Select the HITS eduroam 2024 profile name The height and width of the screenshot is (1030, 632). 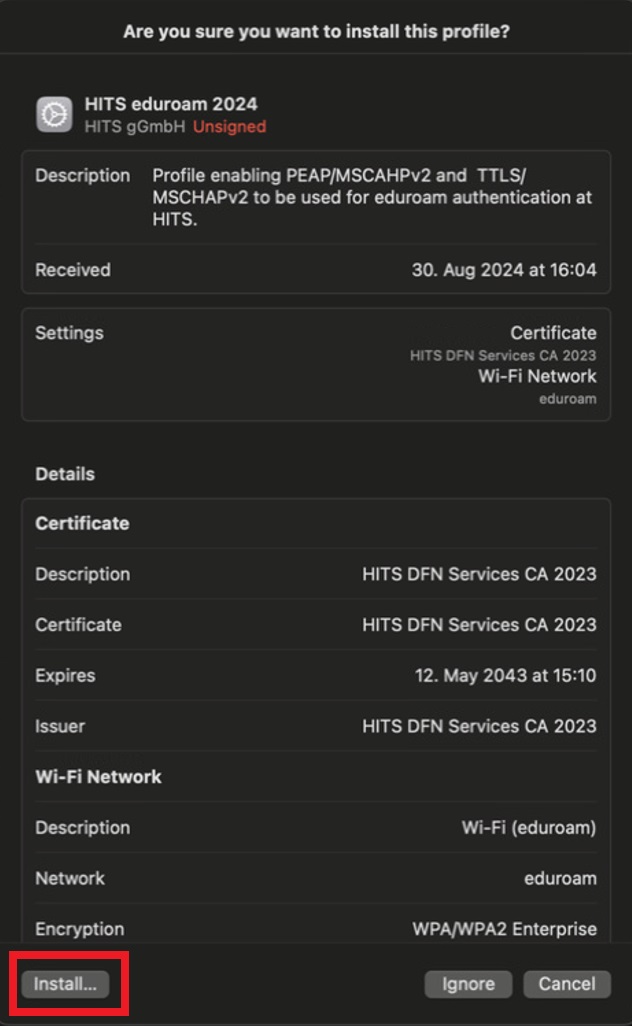[171, 105]
